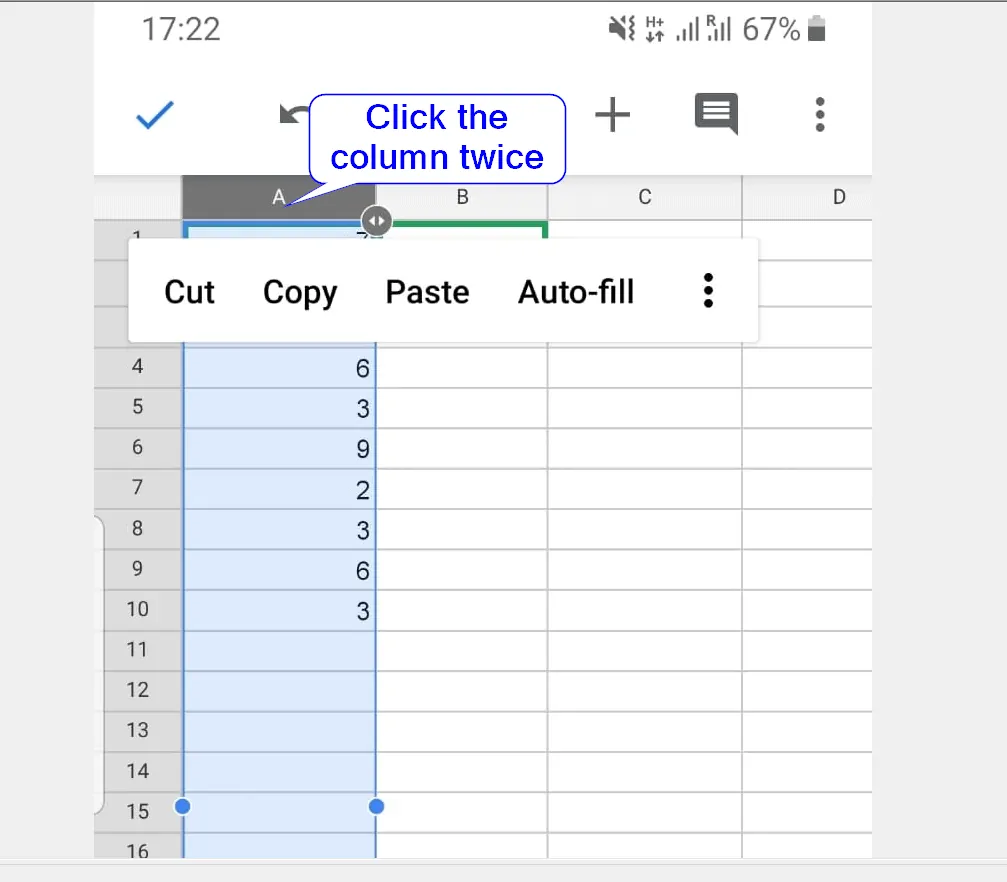Select row 12 header
Image resolution: width=1007 pixels, height=882 pixels.
click(137, 691)
